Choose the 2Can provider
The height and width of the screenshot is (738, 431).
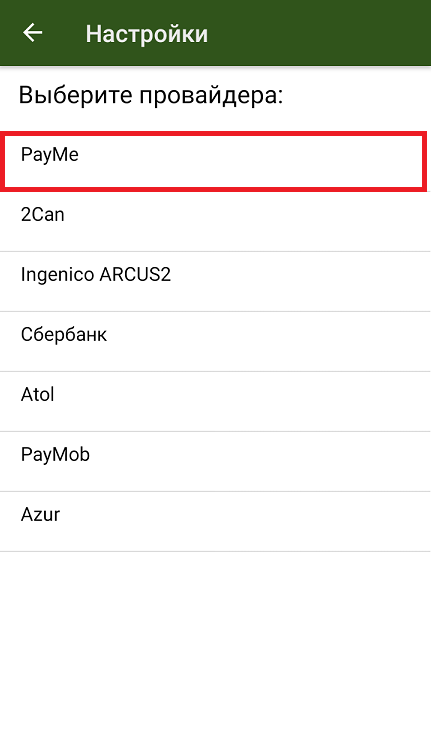[x=215, y=221]
